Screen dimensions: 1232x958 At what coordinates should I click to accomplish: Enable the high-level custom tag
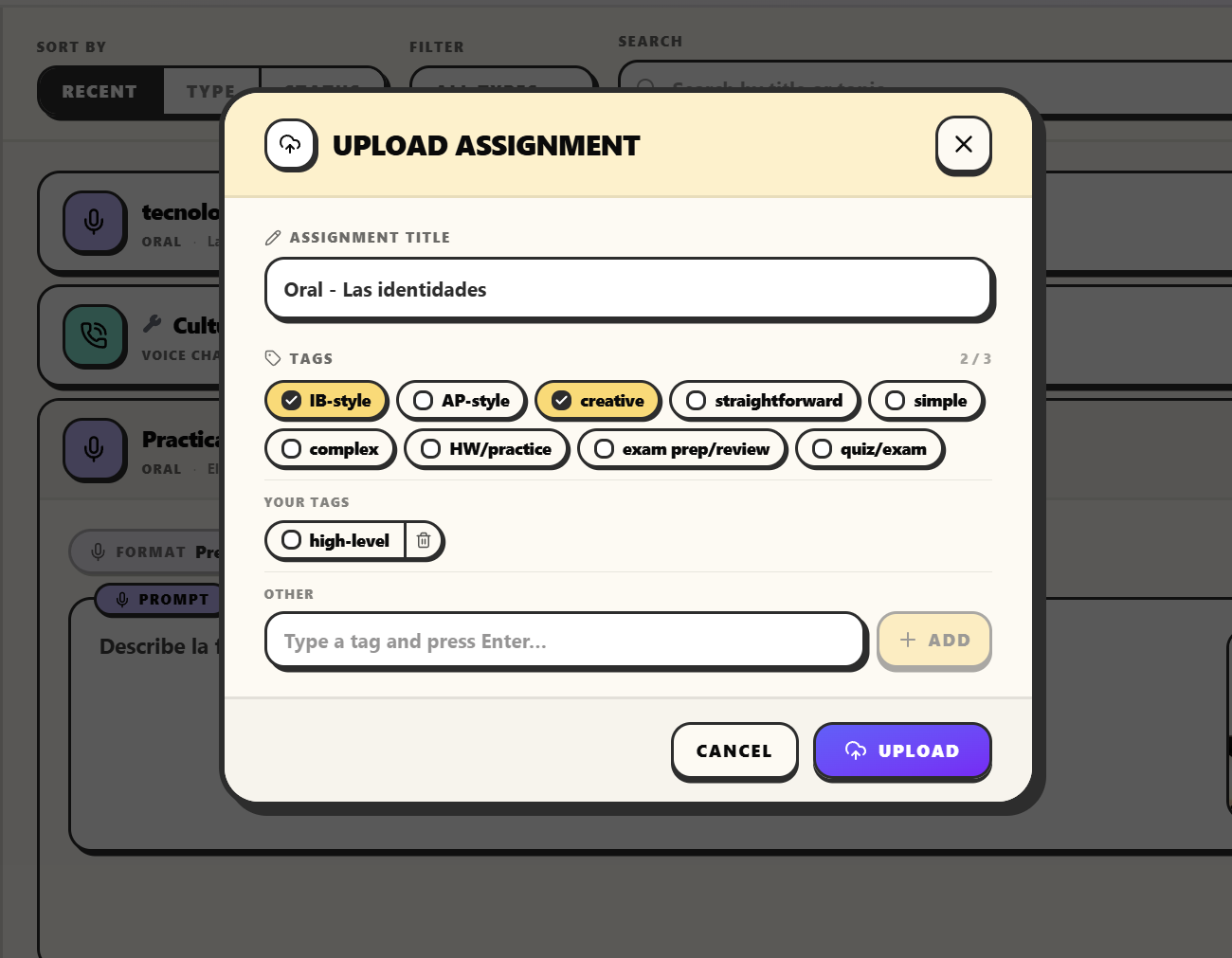point(335,540)
